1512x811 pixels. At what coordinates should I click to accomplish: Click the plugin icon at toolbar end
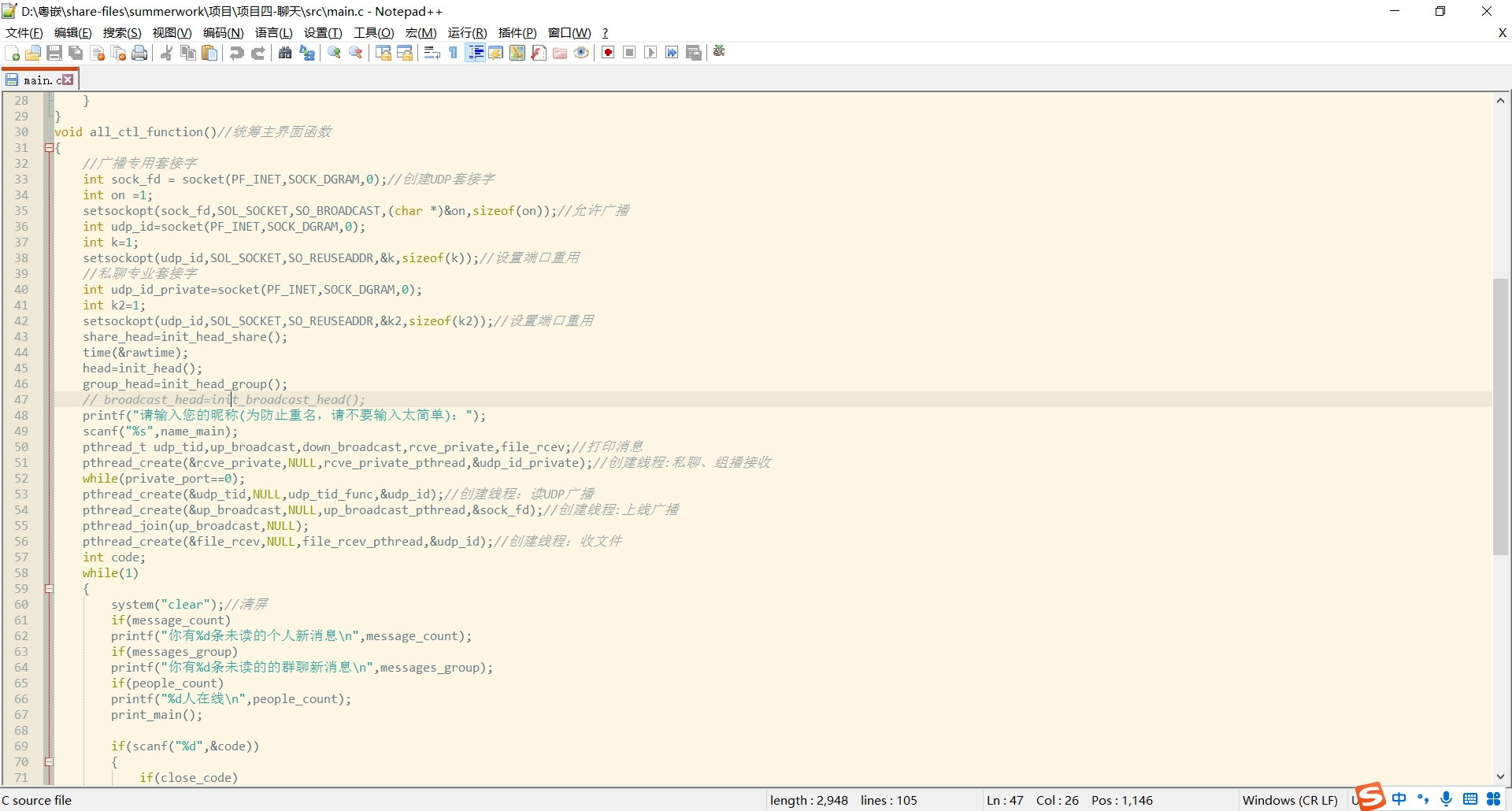719,51
